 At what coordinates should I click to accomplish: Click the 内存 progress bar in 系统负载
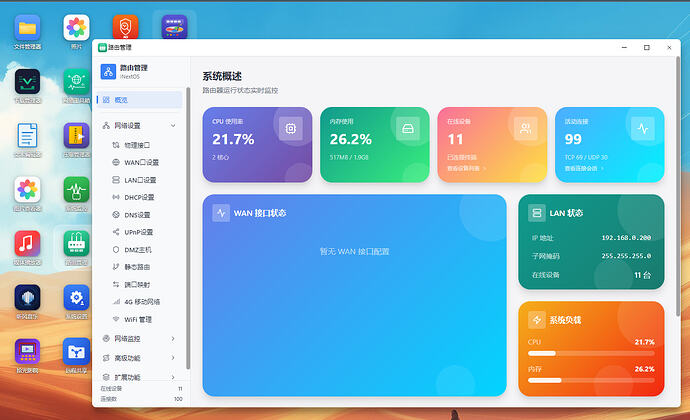click(591, 380)
